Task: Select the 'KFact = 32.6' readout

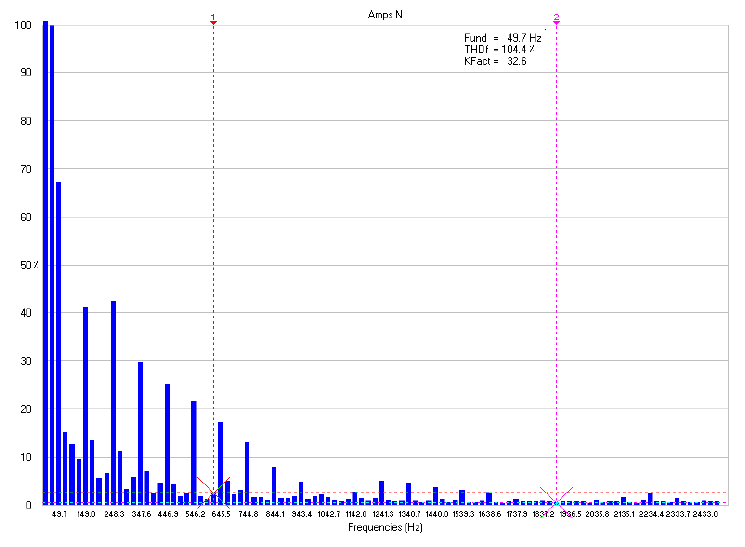Action: [x=495, y=61]
